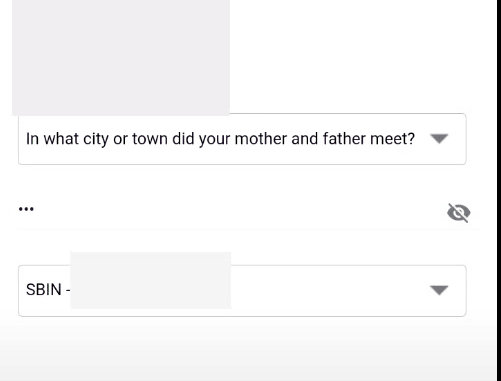Toggle answer visibility with the crossed-eye icon

point(459,213)
